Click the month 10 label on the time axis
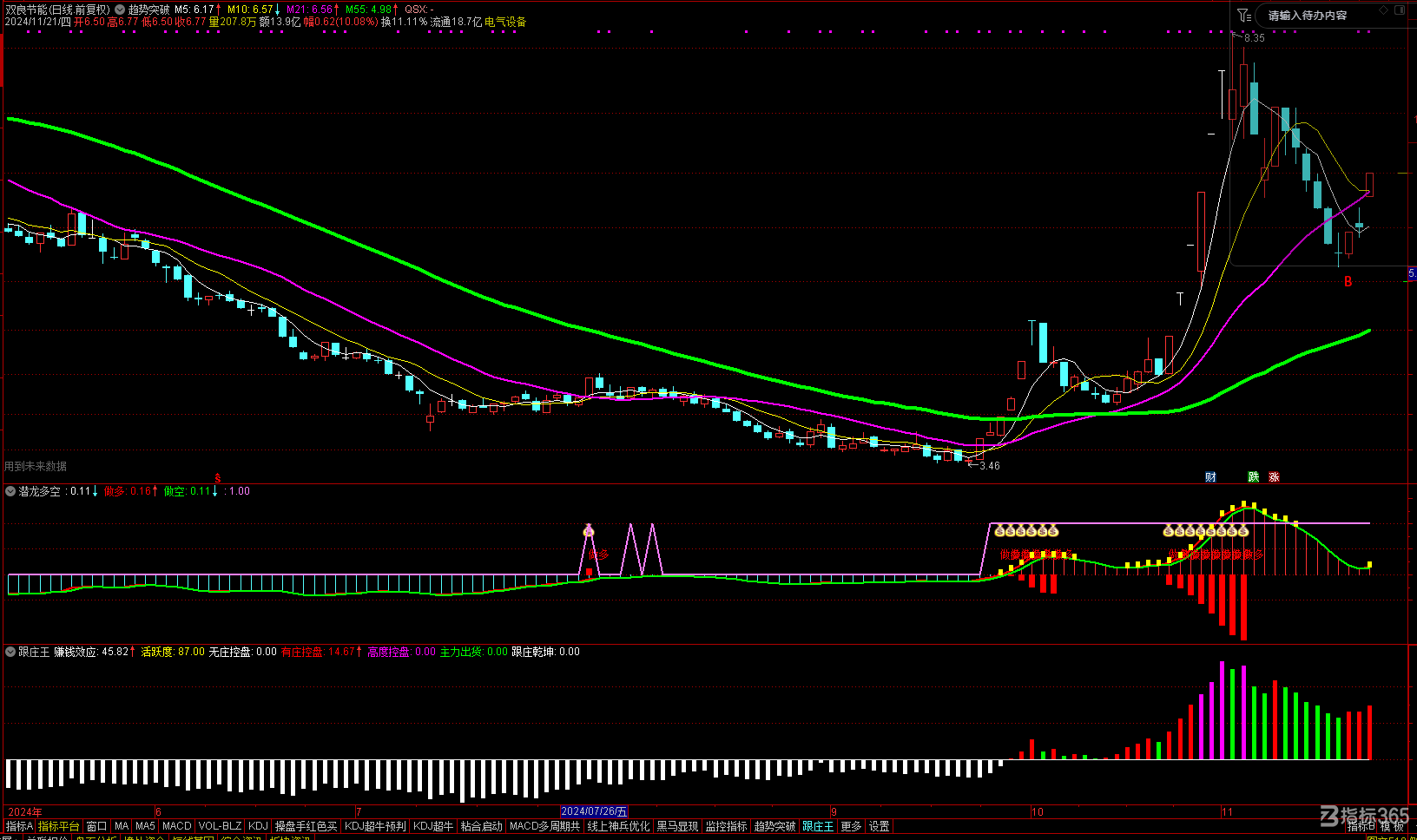 [x=1038, y=812]
